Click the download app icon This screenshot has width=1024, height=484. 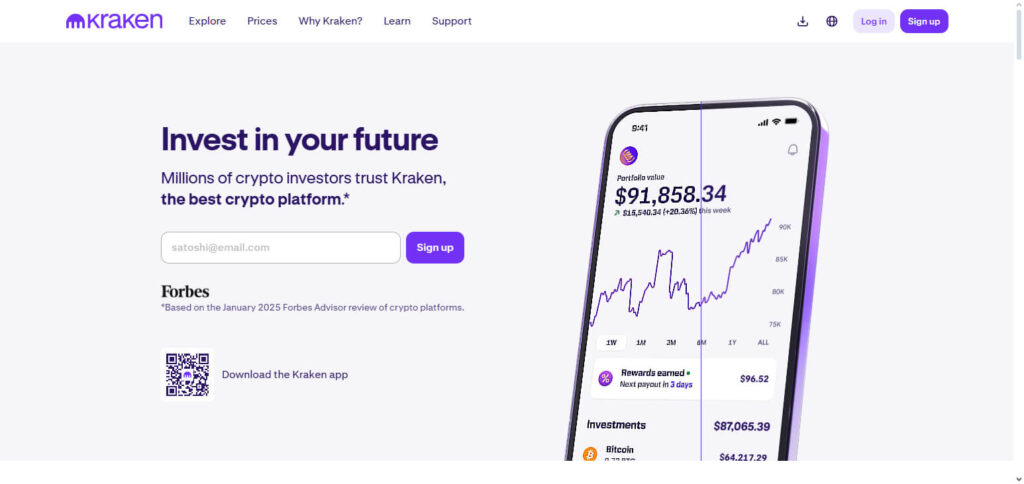point(802,21)
